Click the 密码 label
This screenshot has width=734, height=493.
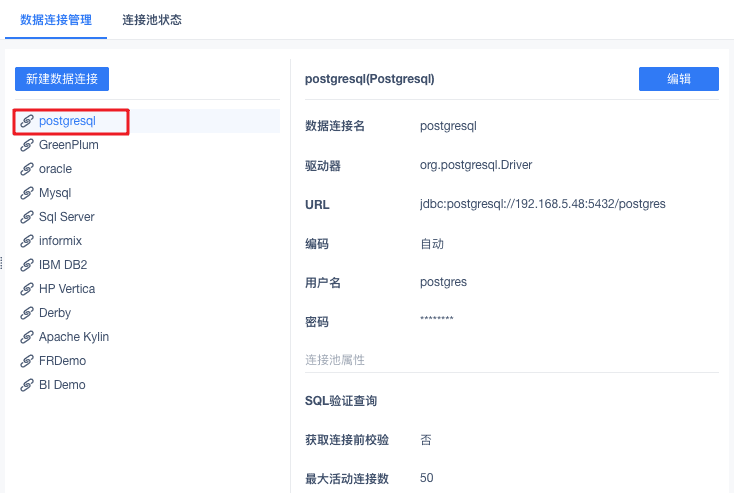(317, 322)
